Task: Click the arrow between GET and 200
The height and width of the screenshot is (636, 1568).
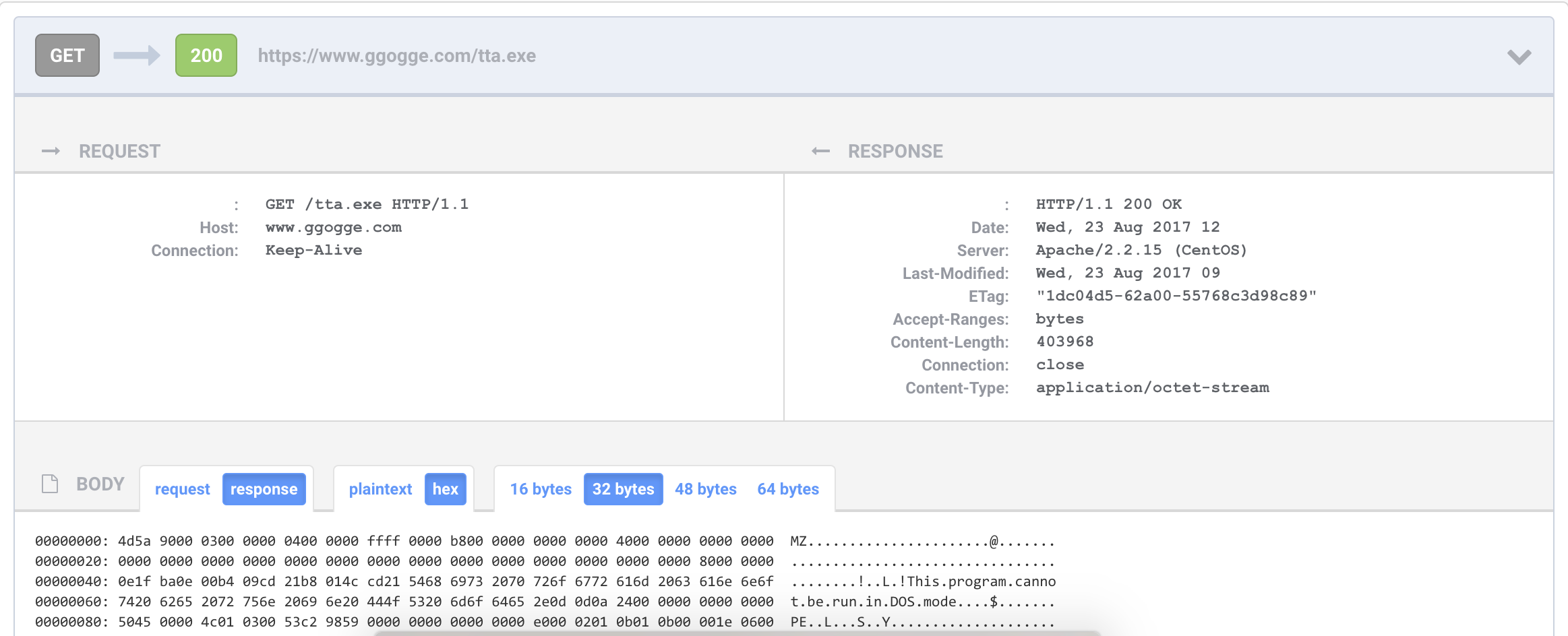Action: click(135, 55)
